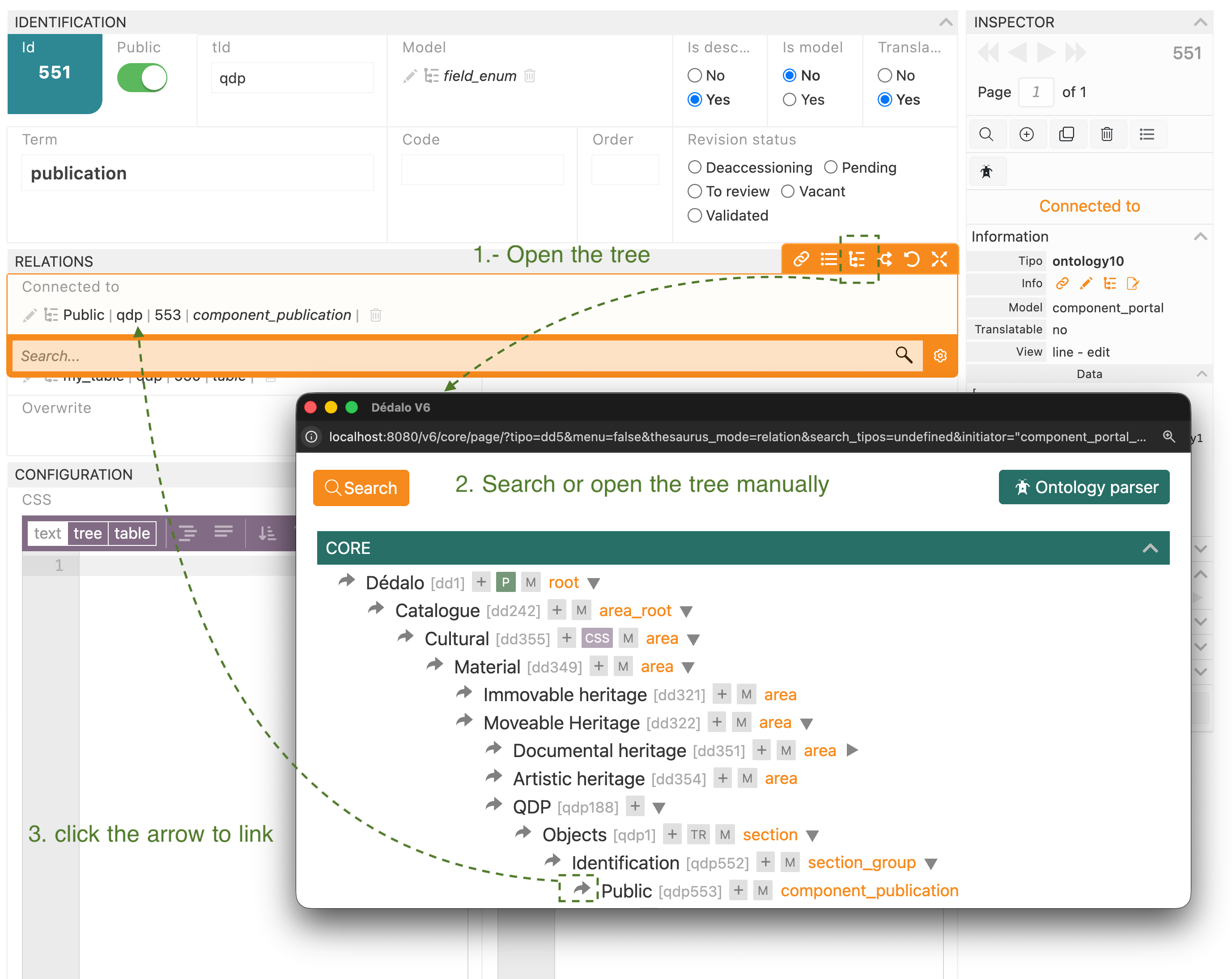Click the plus button next to Dédalo [dd1]

(482, 582)
